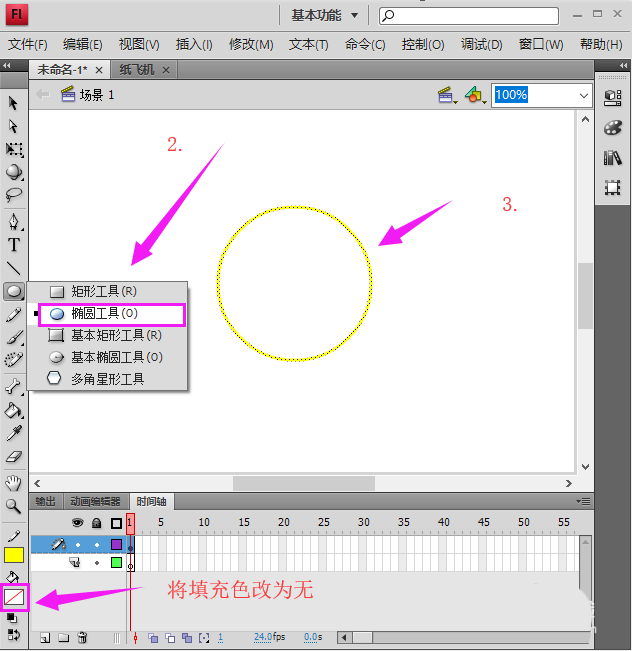Click the search field in title bar
Viewport: 632px width, 651px height.
coord(469,16)
